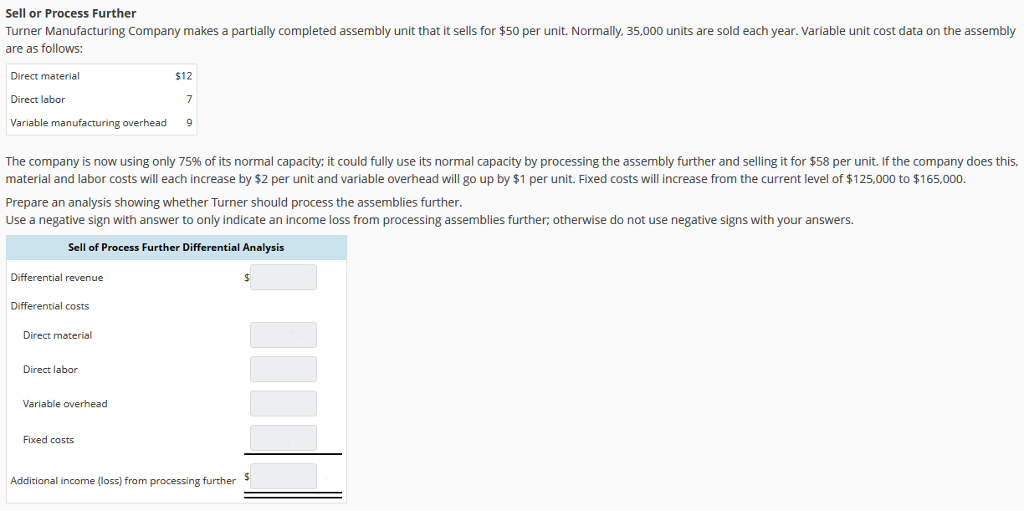
Task: Click the Additional income (loss) answer field
Action: [283, 476]
